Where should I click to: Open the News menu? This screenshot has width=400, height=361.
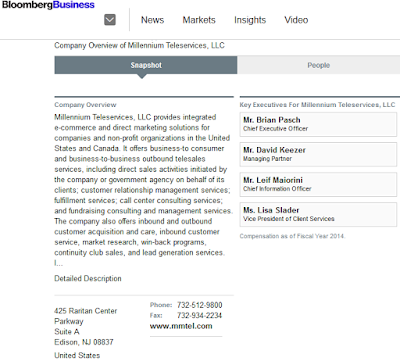(x=152, y=20)
